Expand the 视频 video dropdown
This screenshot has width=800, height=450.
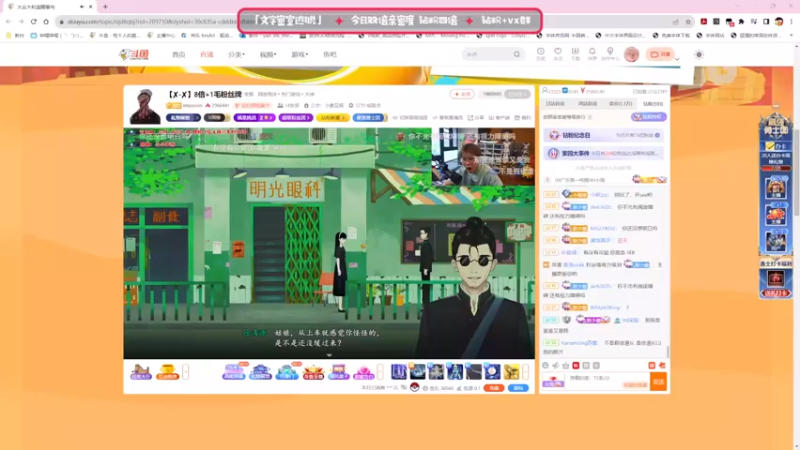click(268, 55)
